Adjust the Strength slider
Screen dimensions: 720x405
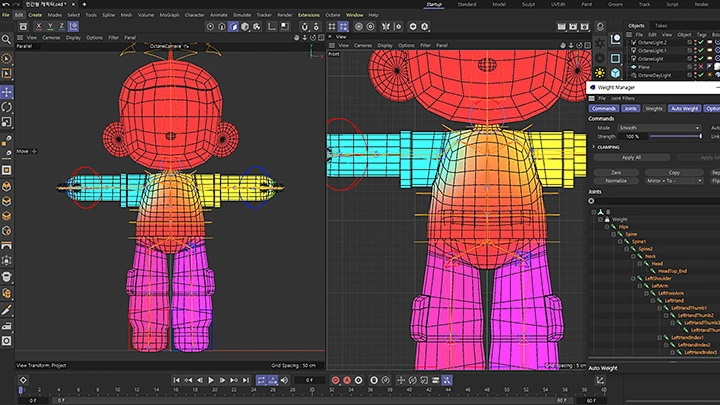[x=676, y=136]
